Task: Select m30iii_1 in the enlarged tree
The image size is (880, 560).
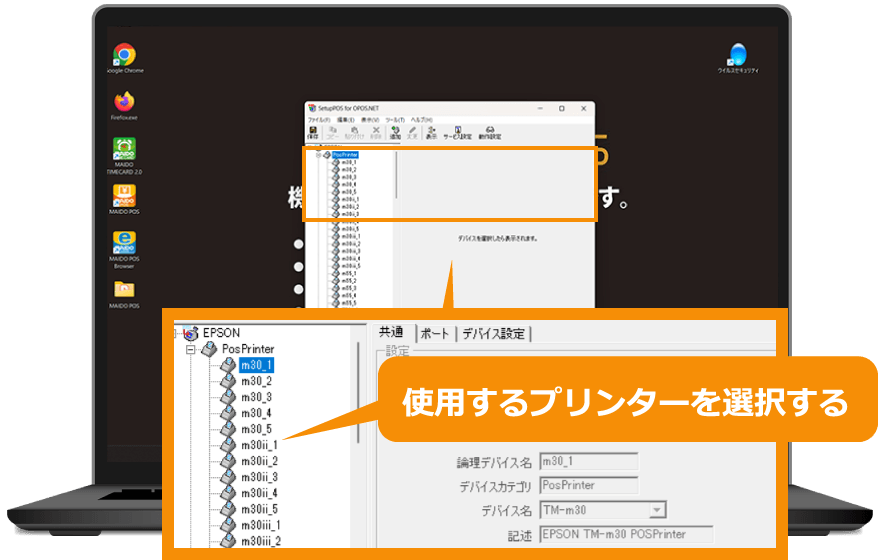Action: point(261,525)
